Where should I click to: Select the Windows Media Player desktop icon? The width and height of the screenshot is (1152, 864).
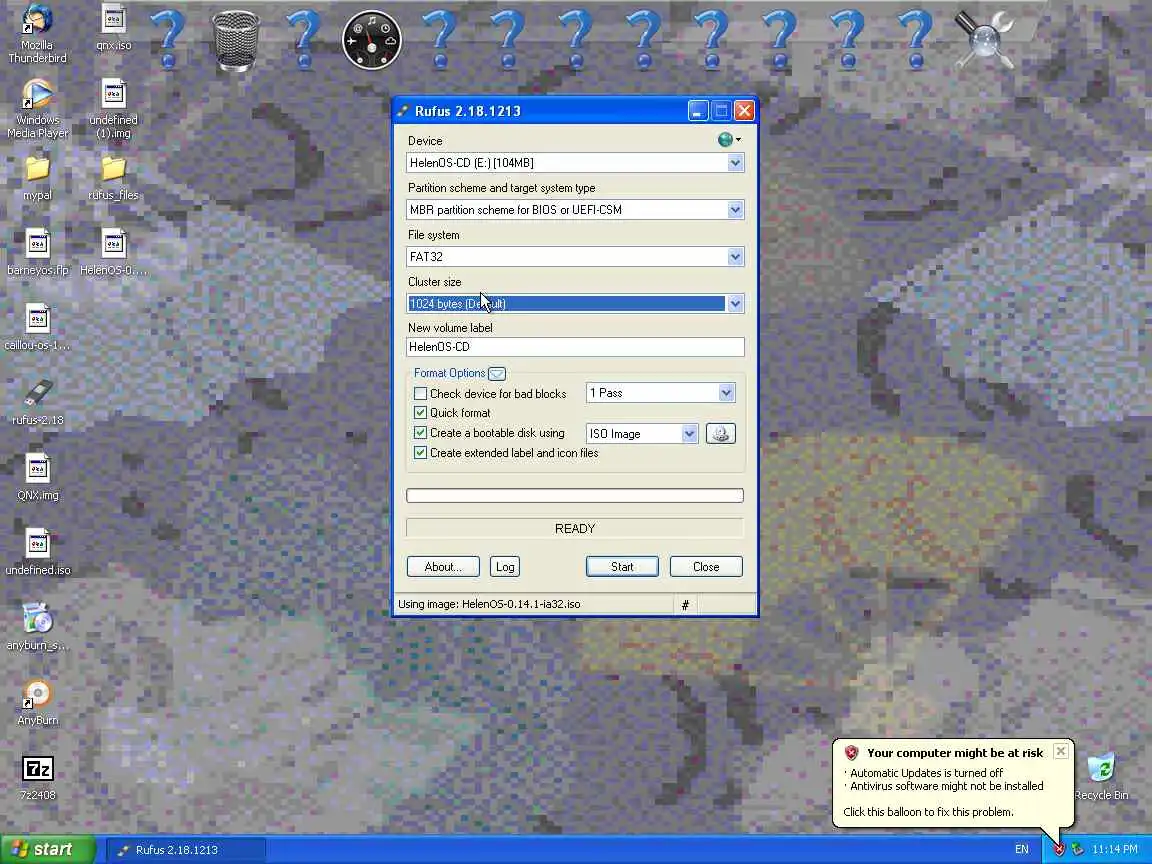tap(37, 109)
